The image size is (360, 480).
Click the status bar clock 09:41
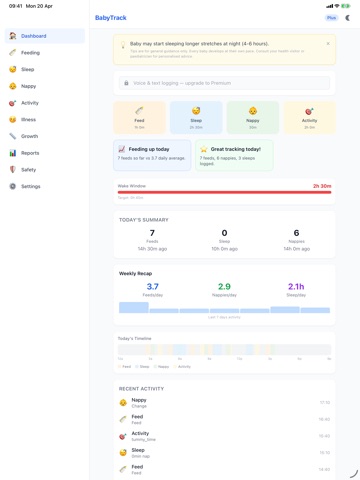click(15, 6)
